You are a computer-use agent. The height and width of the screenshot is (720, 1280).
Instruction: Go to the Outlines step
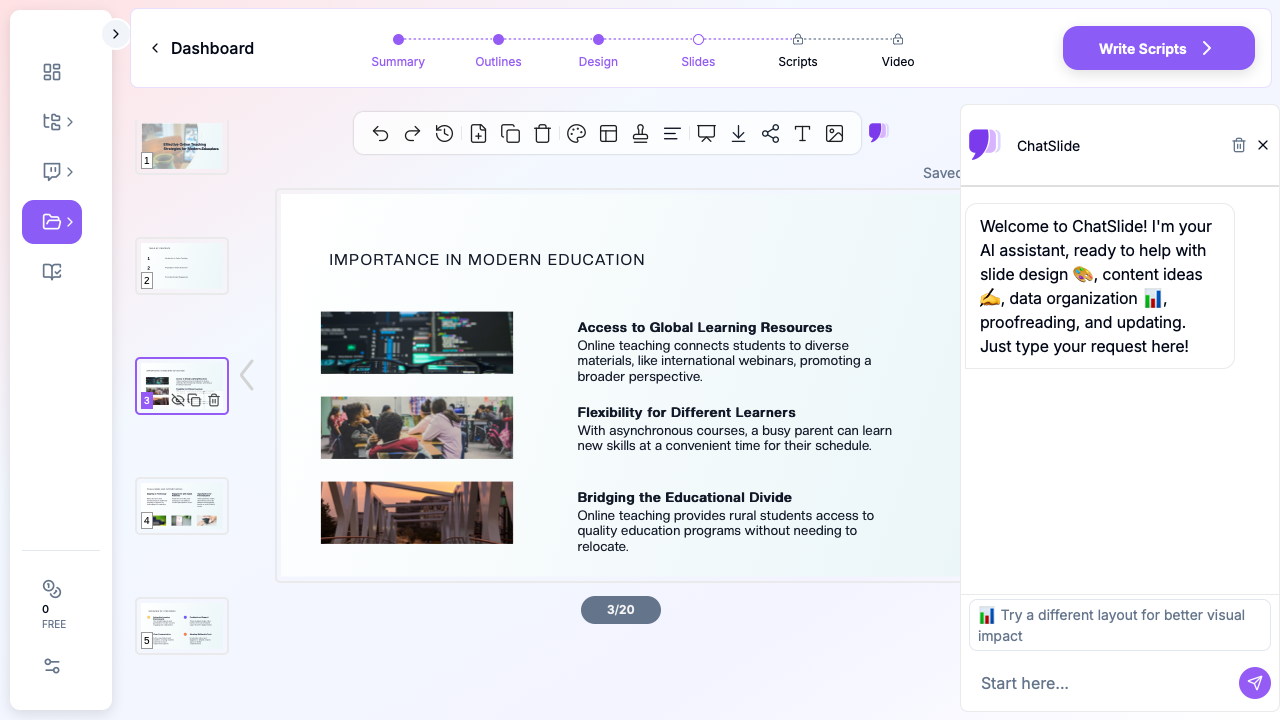pyautogui.click(x=498, y=50)
